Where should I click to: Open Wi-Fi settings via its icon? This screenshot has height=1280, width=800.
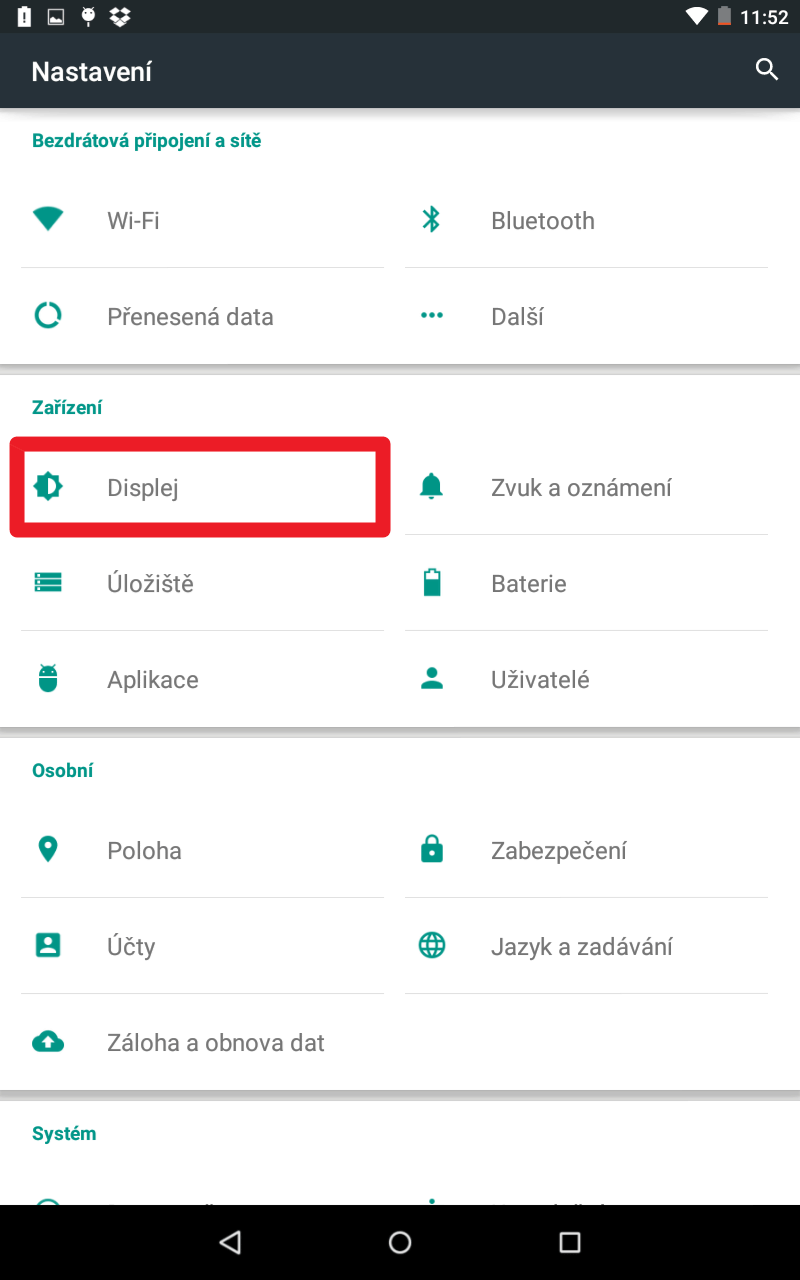click(x=48, y=219)
